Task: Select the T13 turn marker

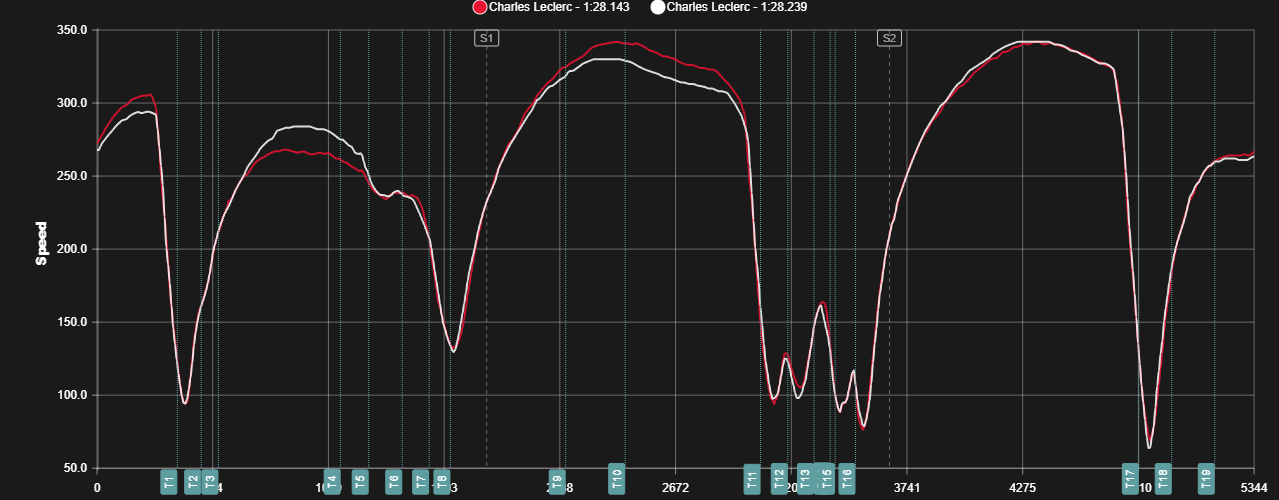Action: [x=805, y=478]
